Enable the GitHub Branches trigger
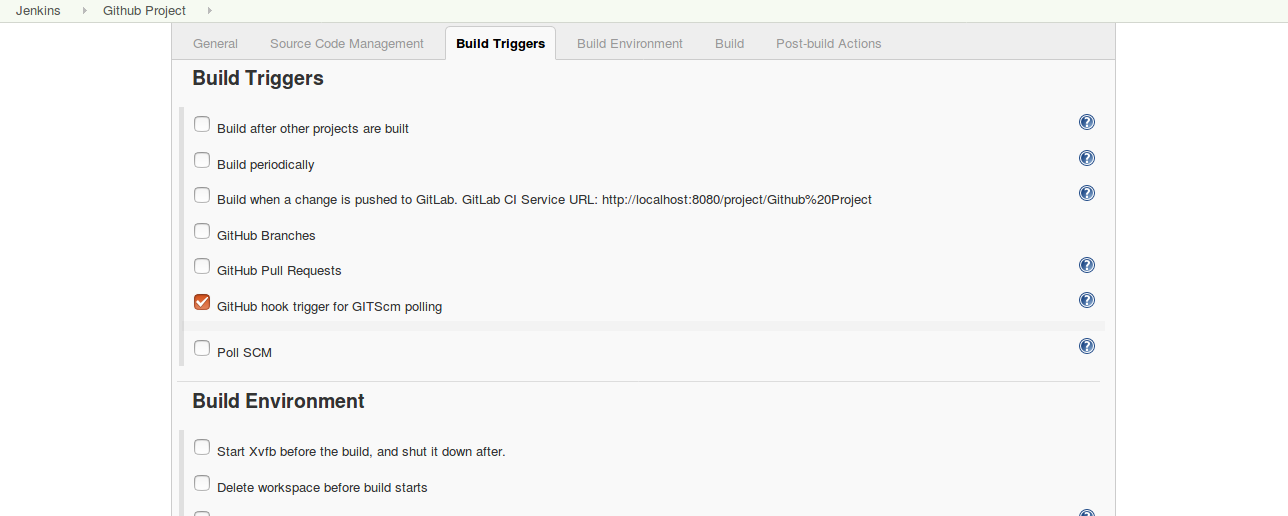Viewport: 1288px width, 516px height. tap(202, 231)
